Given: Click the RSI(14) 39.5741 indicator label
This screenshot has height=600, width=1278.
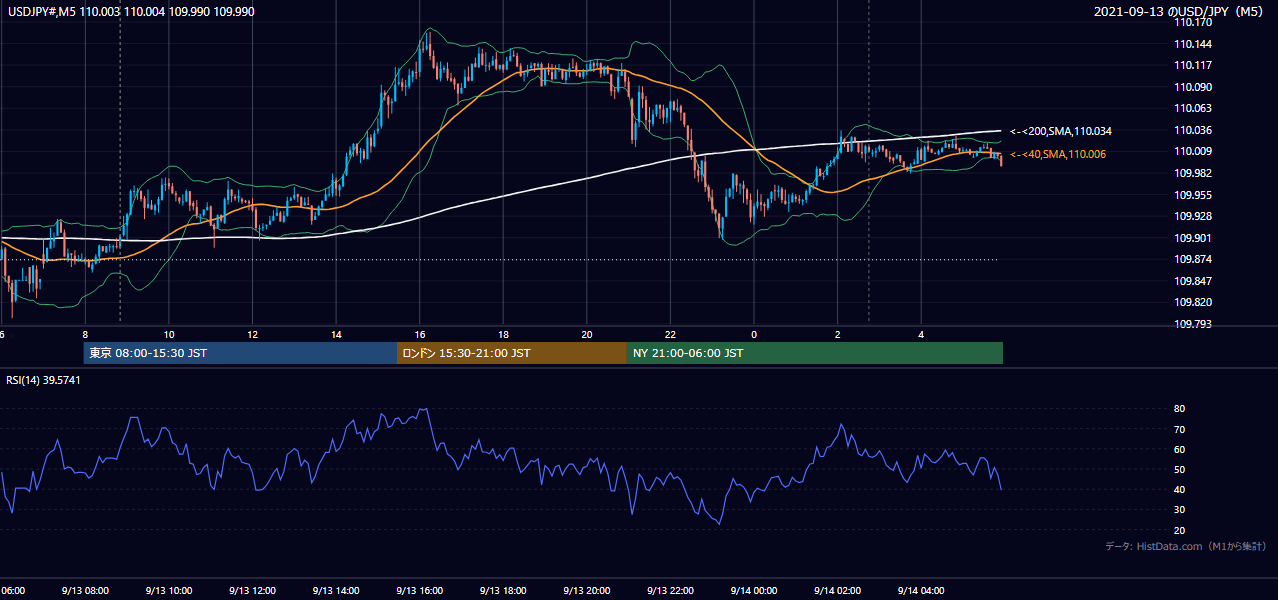Looking at the screenshot, I should coord(43,380).
